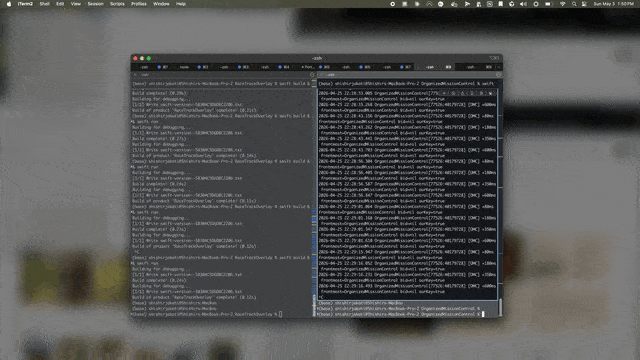Open the Wi-Fi status menu

(562, 4)
